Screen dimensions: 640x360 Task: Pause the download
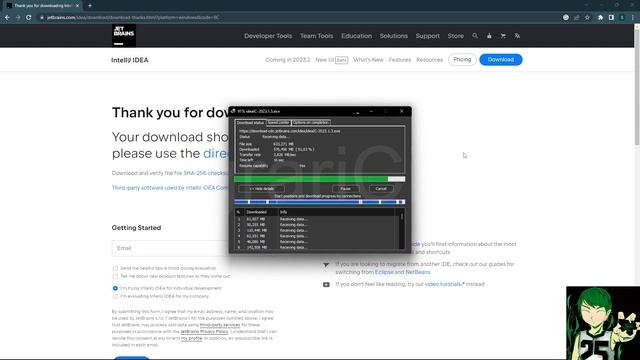346,189
